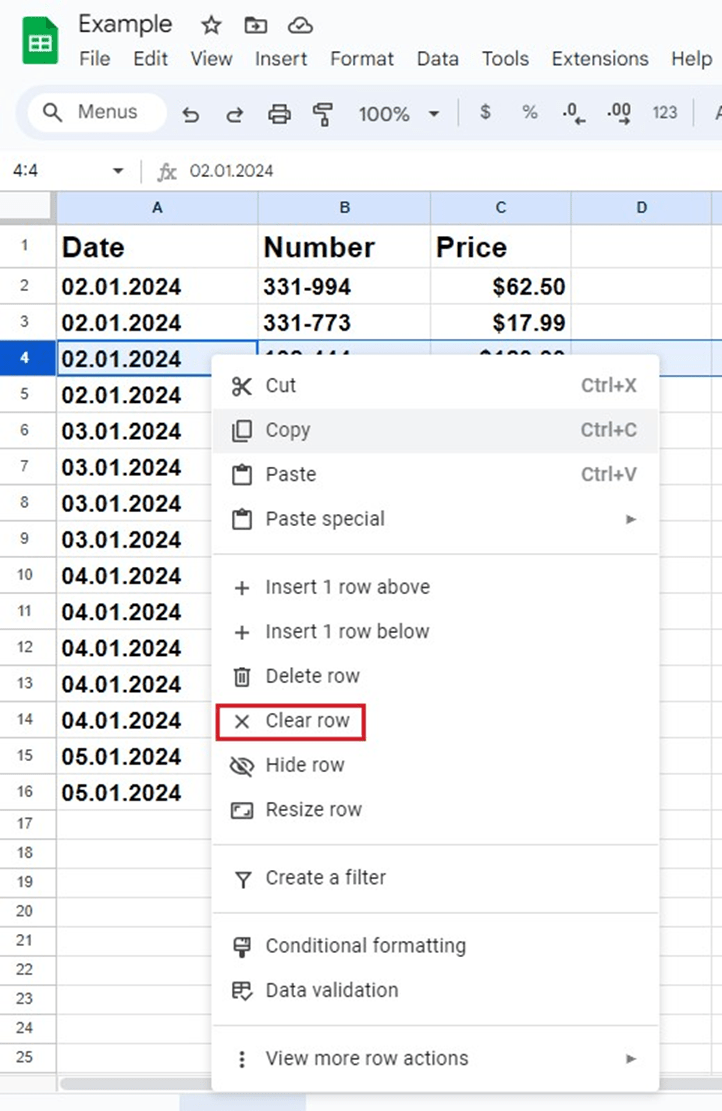Image resolution: width=722 pixels, height=1111 pixels.
Task: Open the zoom level dropdown
Action: pos(398,113)
